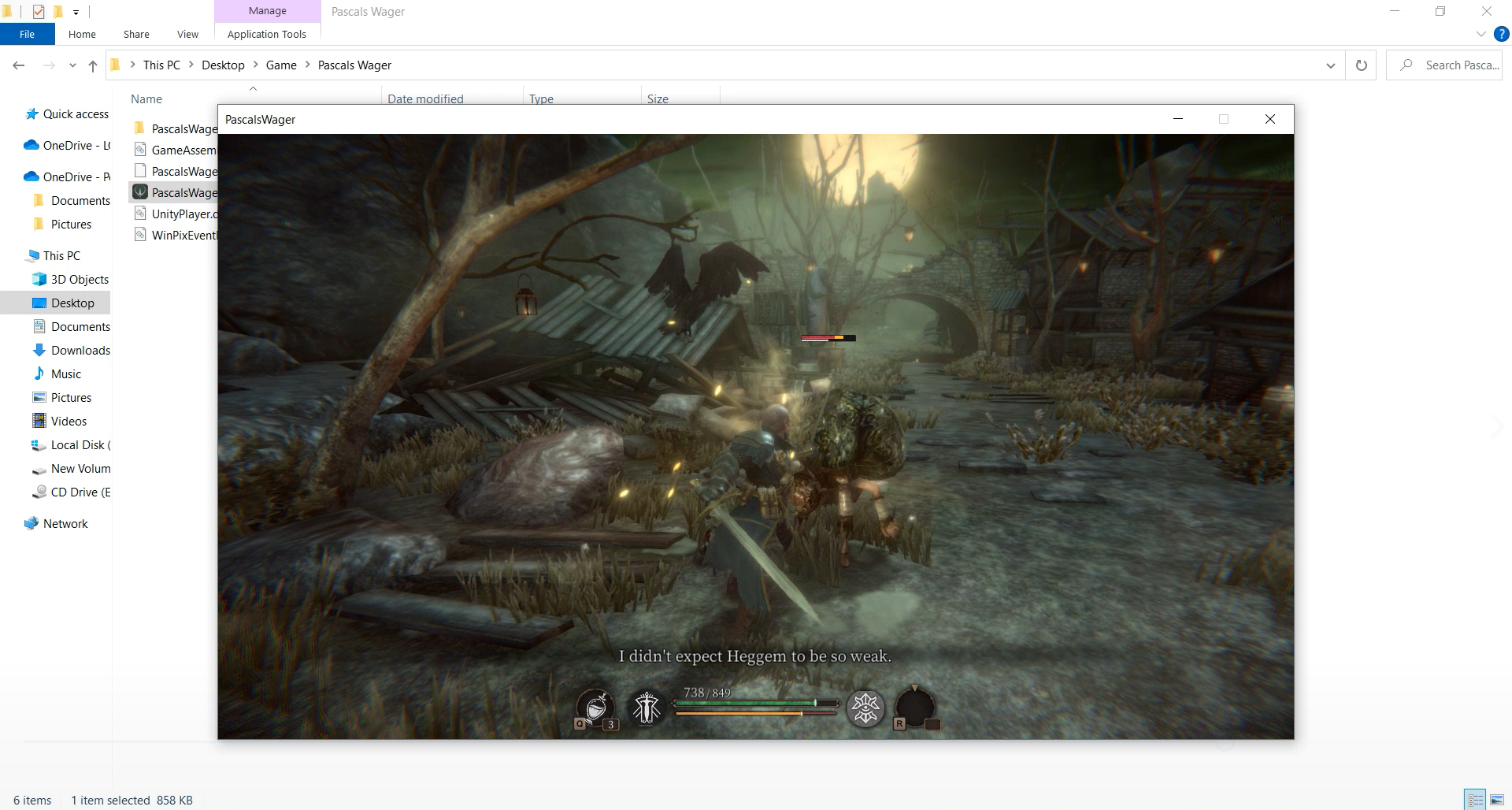1512x810 pixels.
Task: Click the green health bar
Action: (x=756, y=703)
